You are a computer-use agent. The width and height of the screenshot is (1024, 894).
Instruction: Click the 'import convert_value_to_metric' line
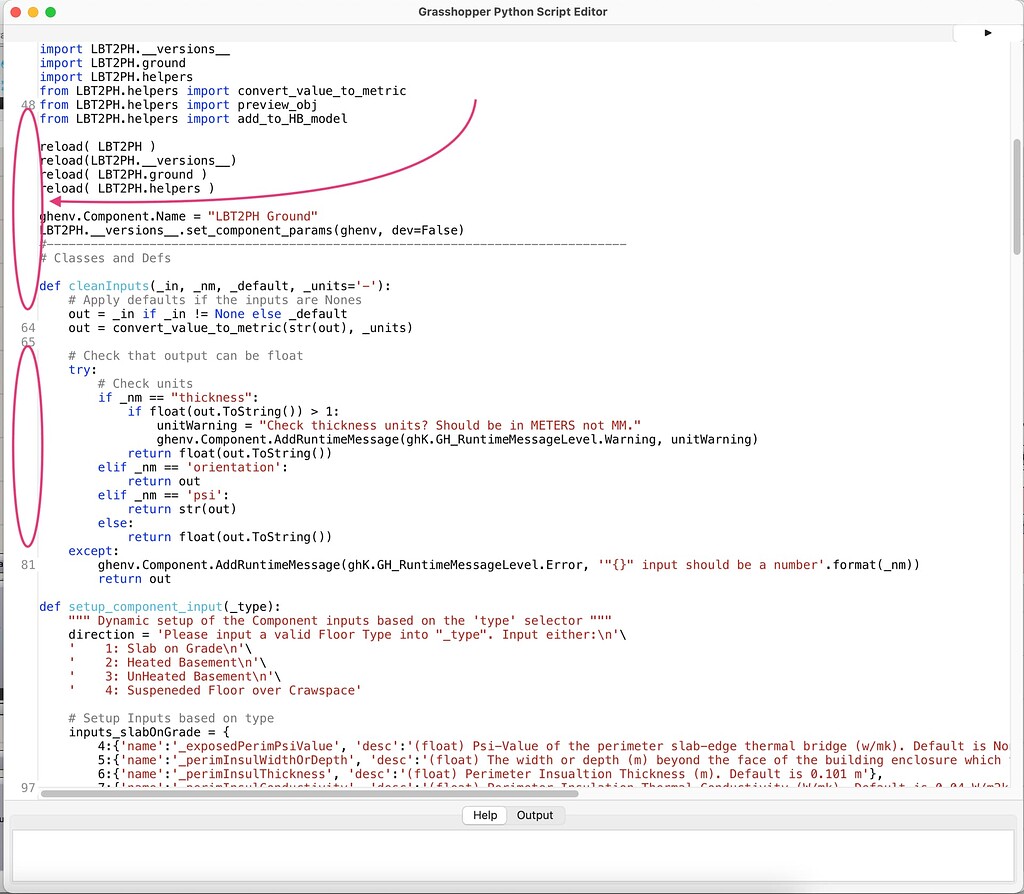pos(223,91)
